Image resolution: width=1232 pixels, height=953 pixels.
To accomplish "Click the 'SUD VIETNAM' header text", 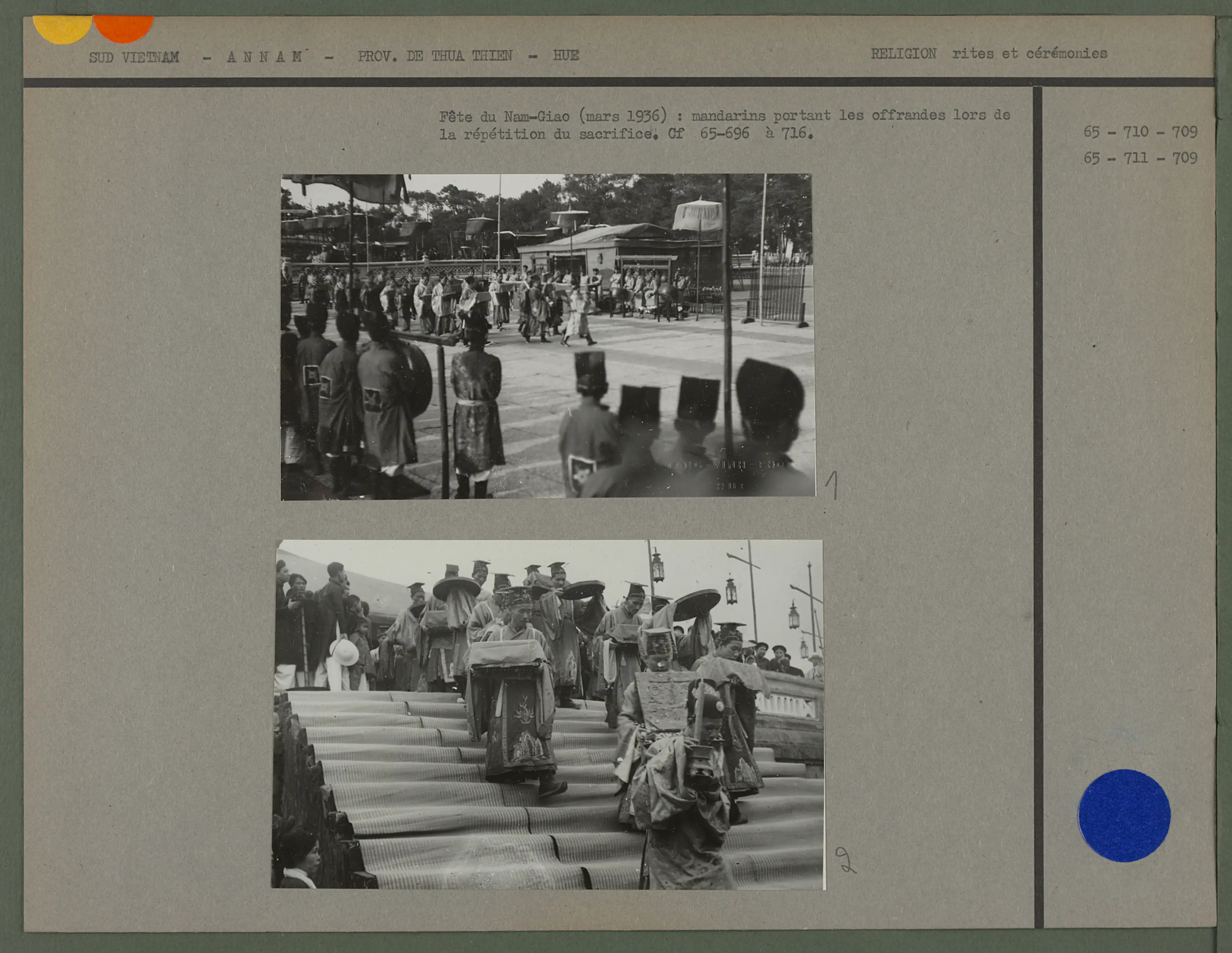I will 134,57.
